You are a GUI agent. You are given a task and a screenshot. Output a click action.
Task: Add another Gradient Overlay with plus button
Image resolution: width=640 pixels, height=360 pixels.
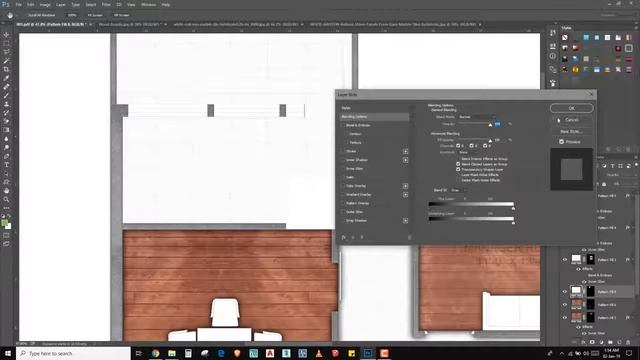click(x=405, y=195)
